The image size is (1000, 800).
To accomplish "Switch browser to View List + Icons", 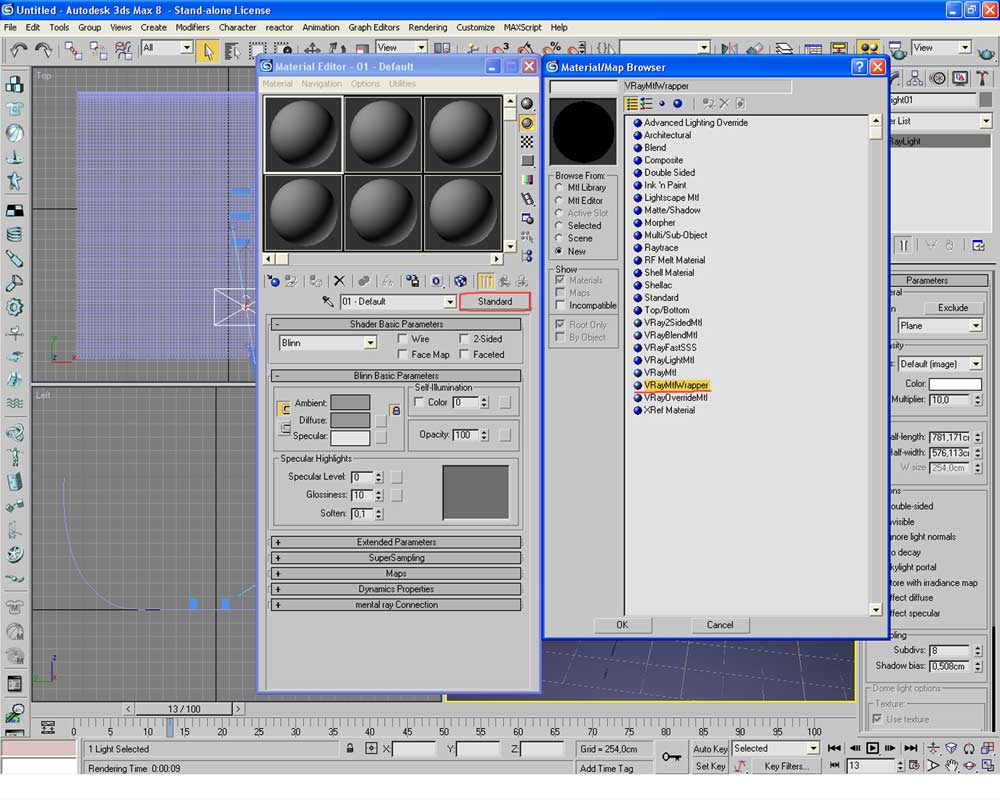I will [646, 103].
